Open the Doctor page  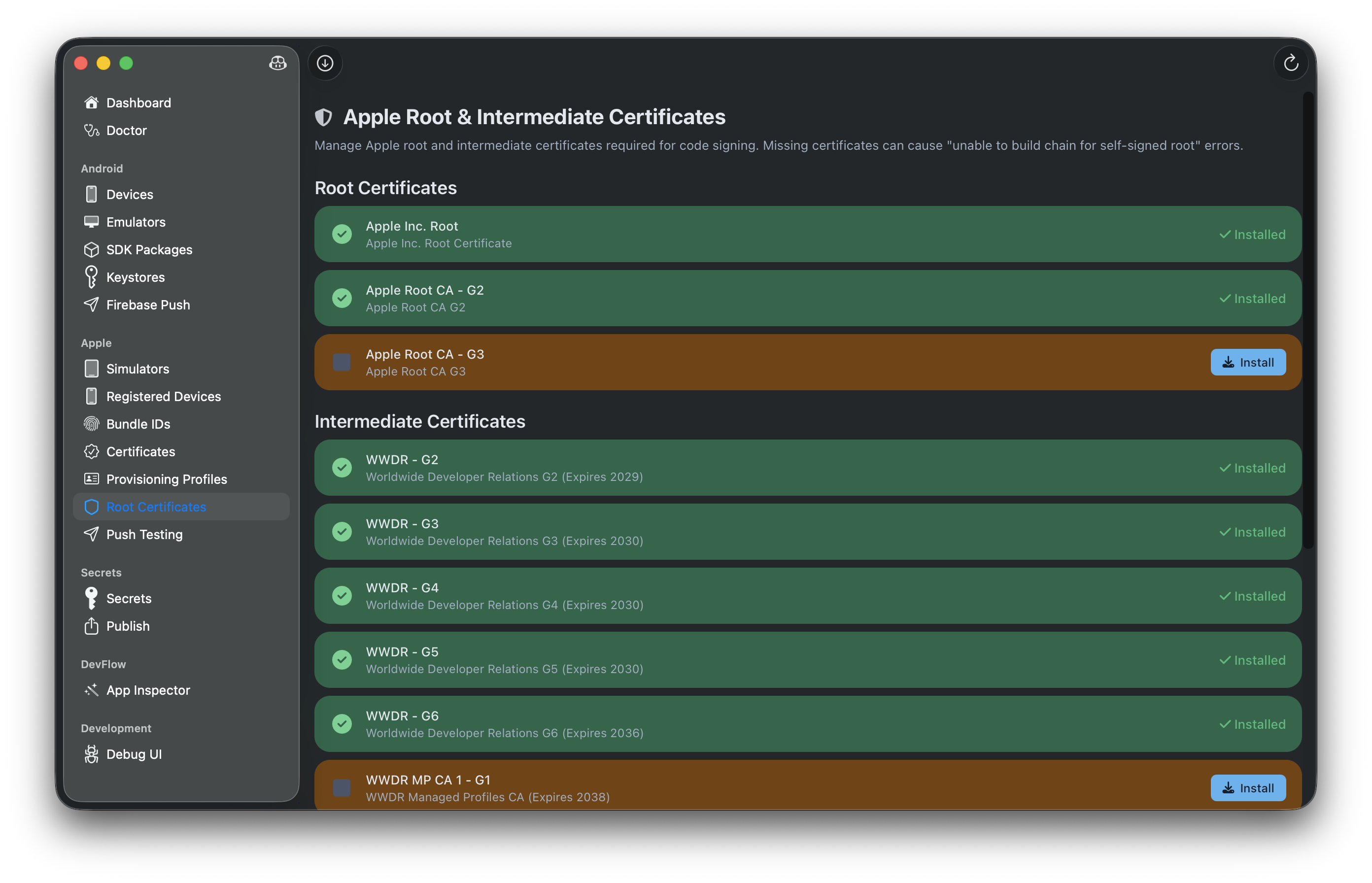[181, 130]
